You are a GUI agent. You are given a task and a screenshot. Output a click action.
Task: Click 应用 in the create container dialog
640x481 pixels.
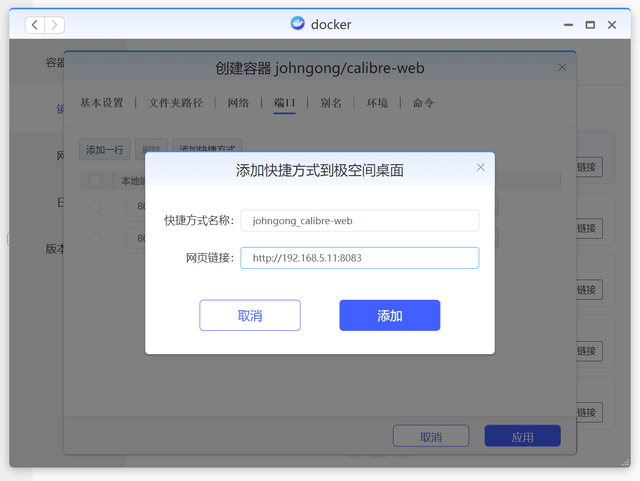[522, 437]
